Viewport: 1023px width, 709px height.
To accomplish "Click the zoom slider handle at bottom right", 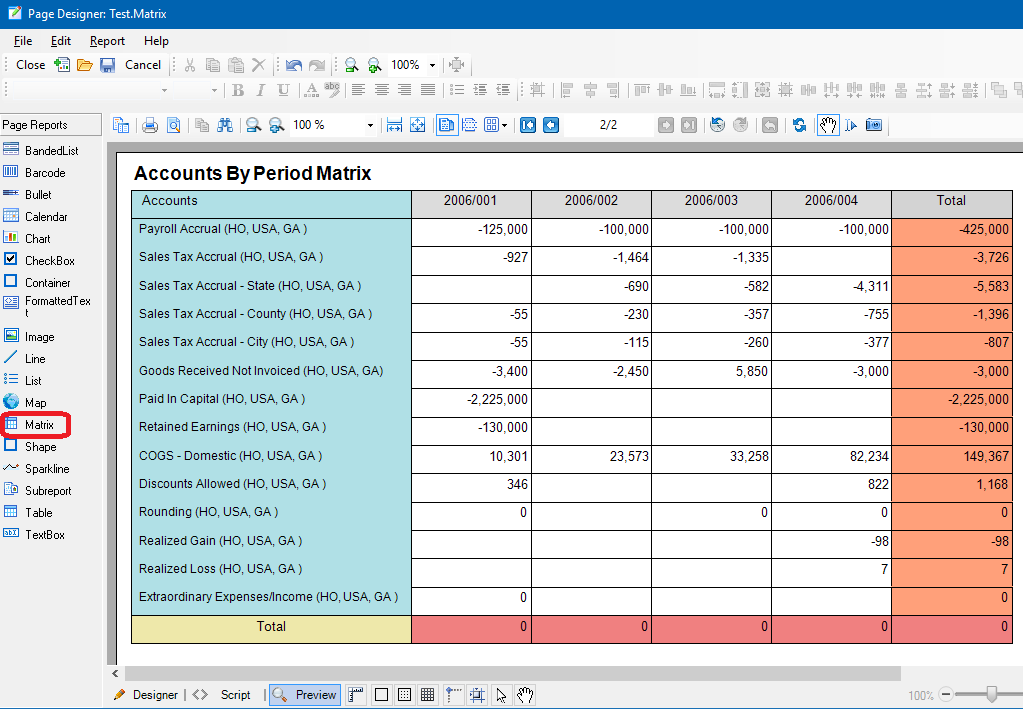I will point(992,694).
